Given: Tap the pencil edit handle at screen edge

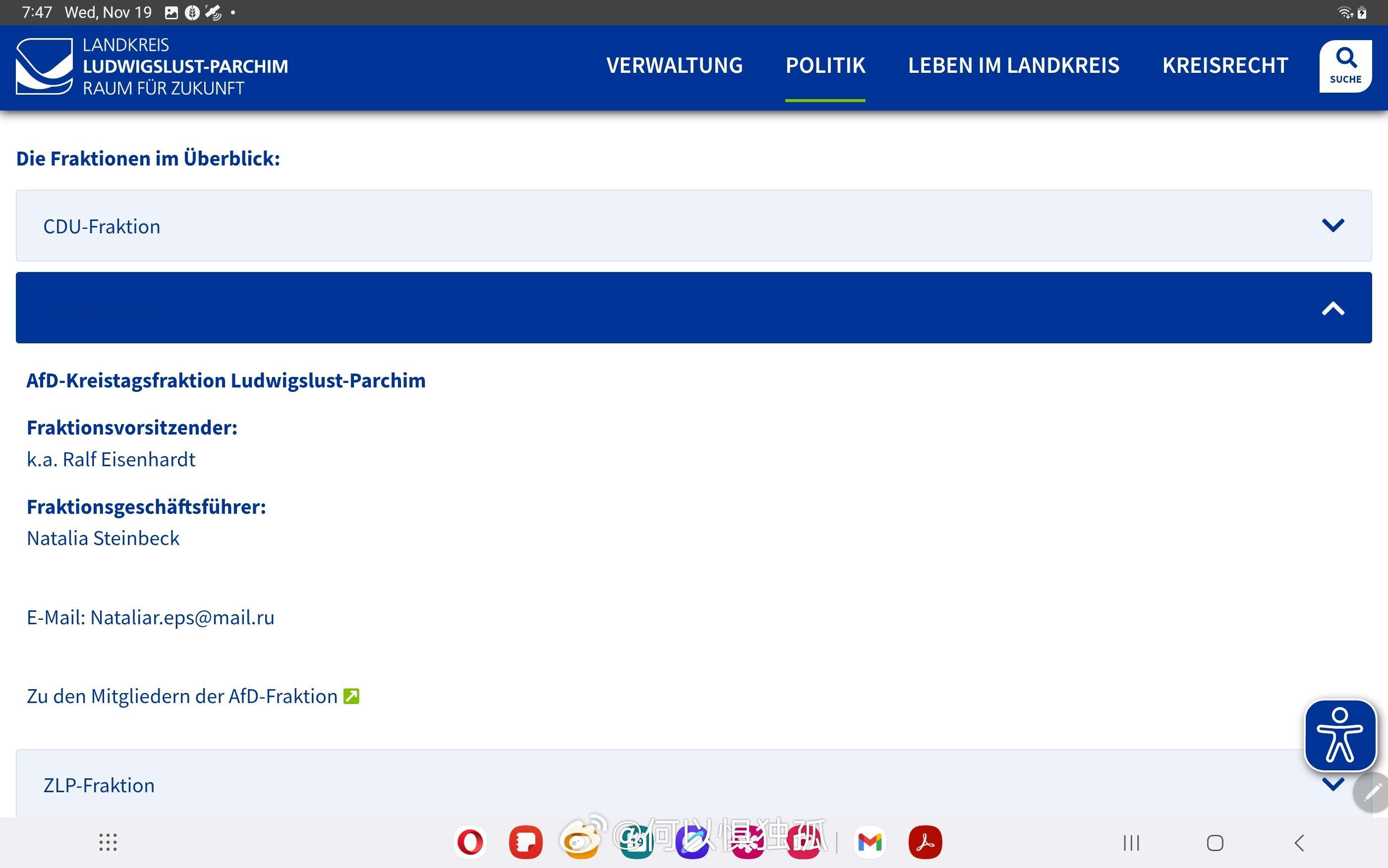Looking at the screenshot, I should point(1373,792).
